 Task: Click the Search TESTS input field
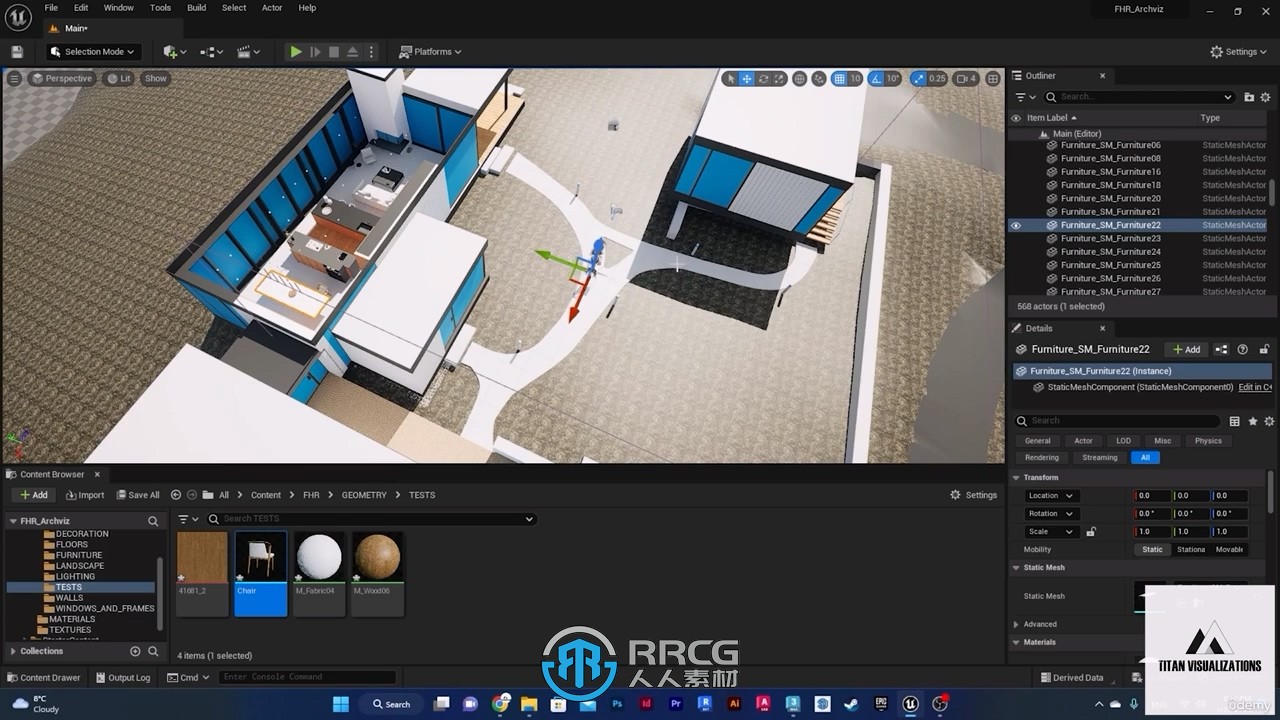click(x=371, y=519)
